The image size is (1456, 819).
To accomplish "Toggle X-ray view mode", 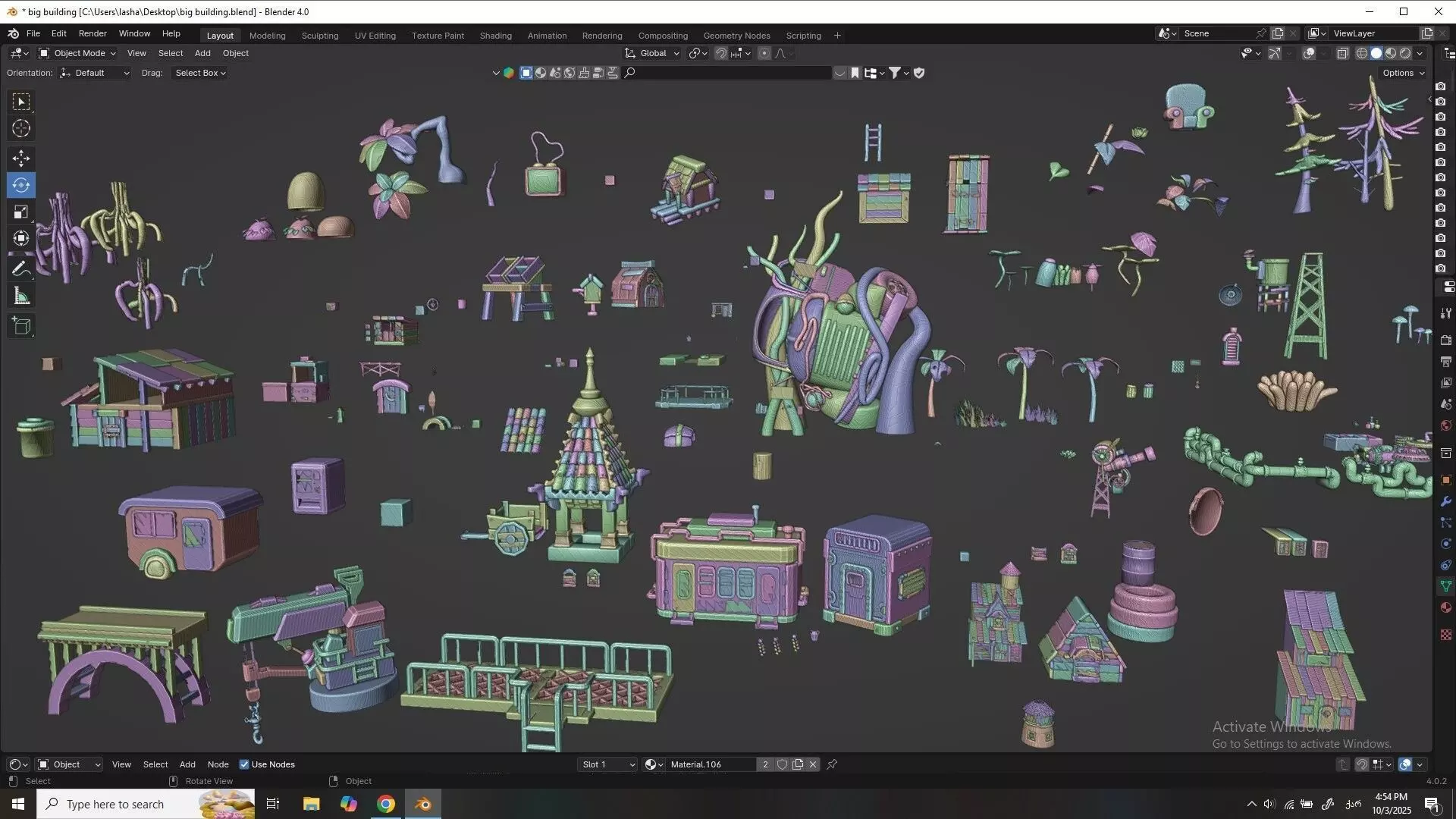I will click(1342, 53).
